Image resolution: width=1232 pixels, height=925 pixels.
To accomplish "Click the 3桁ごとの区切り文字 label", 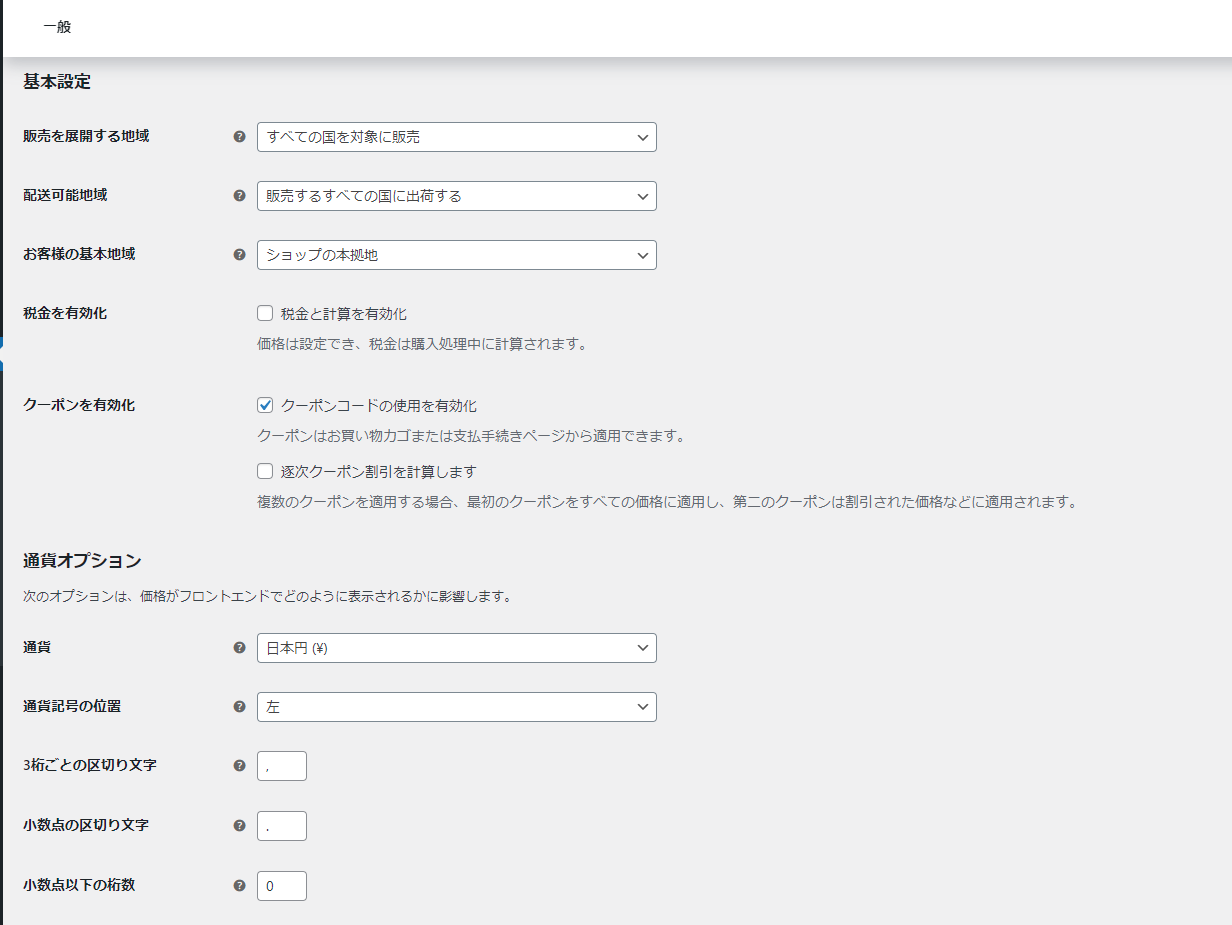I will coord(90,765).
